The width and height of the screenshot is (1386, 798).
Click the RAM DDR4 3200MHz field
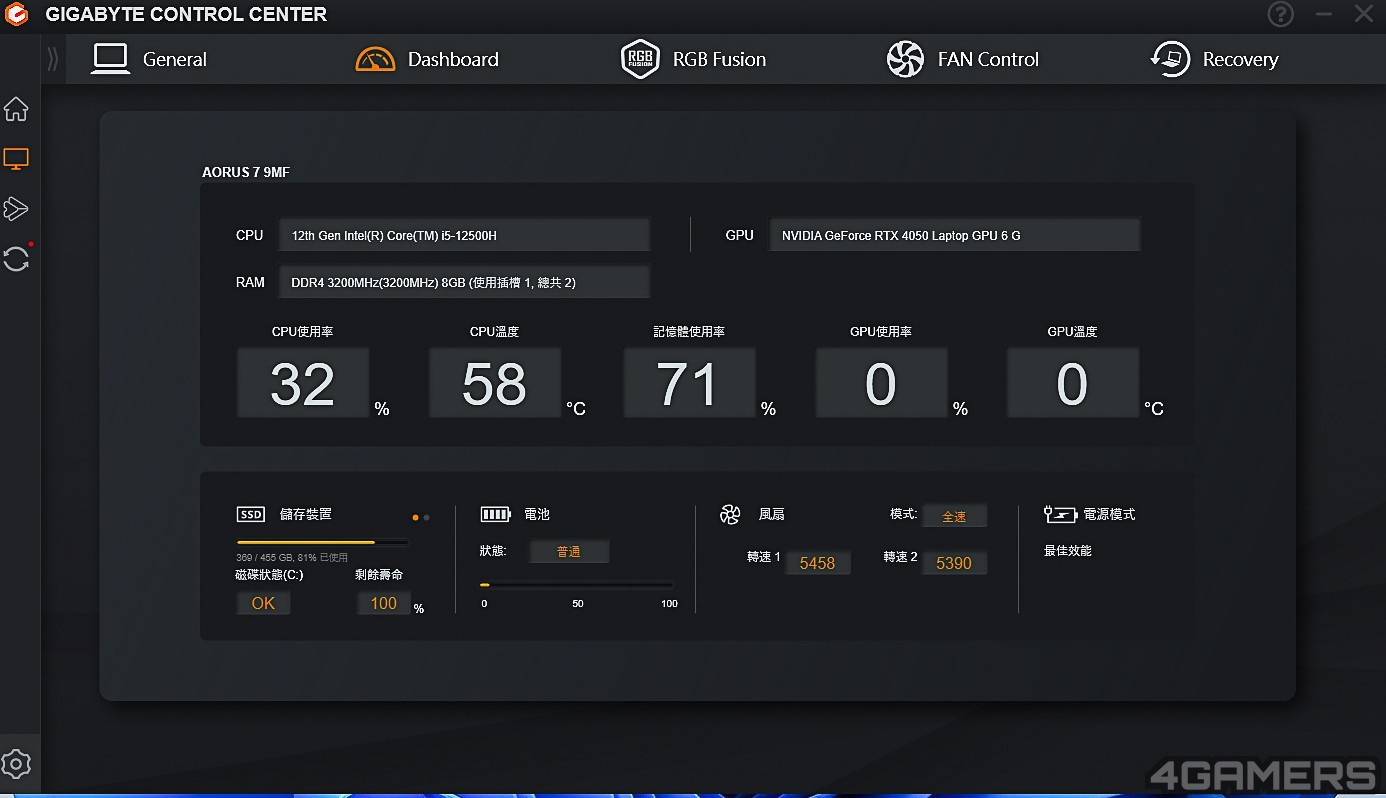(465, 282)
